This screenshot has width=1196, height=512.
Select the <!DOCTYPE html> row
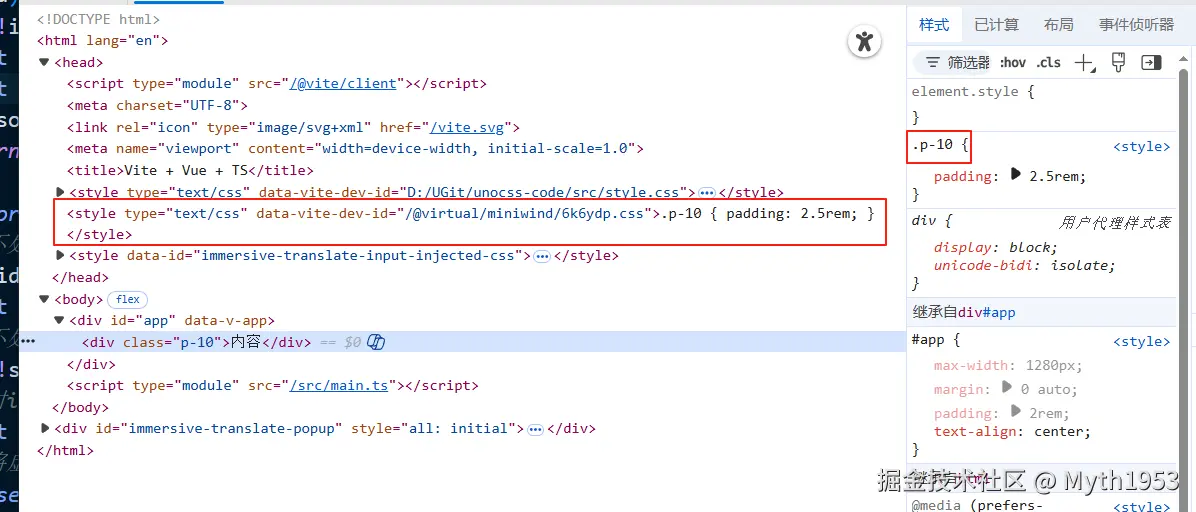click(x=98, y=20)
